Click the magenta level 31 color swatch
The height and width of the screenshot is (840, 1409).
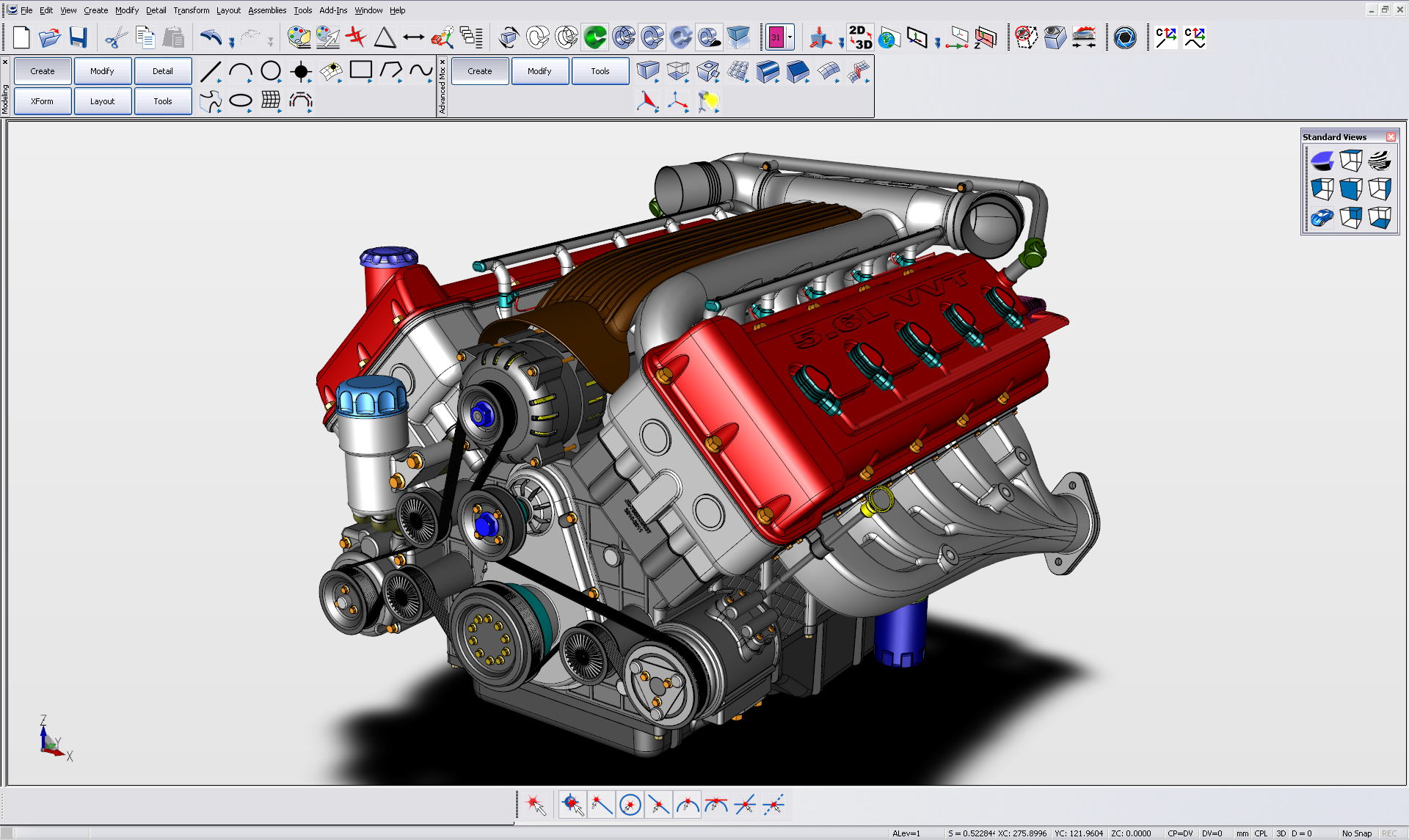(776, 37)
